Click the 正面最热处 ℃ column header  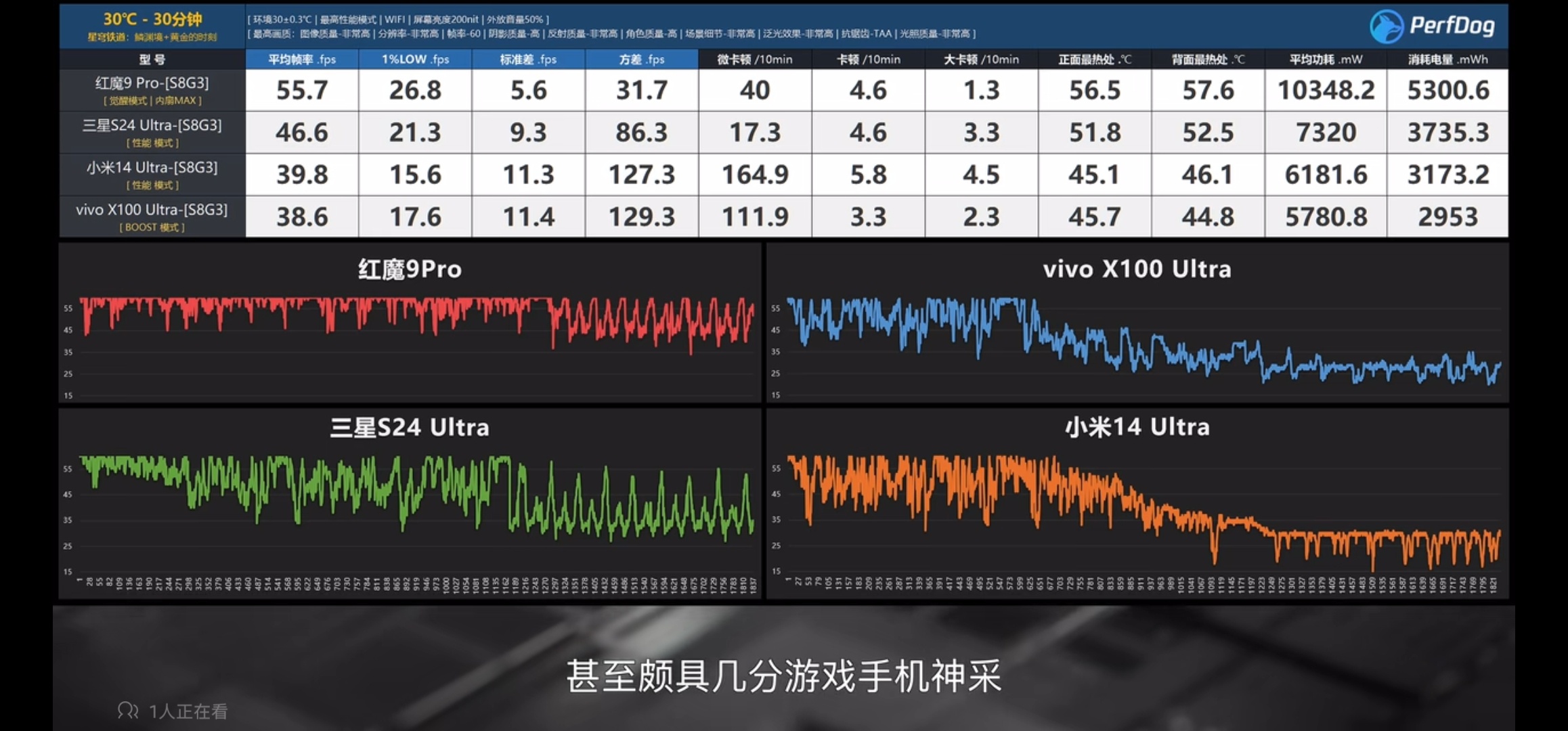tap(1095, 59)
